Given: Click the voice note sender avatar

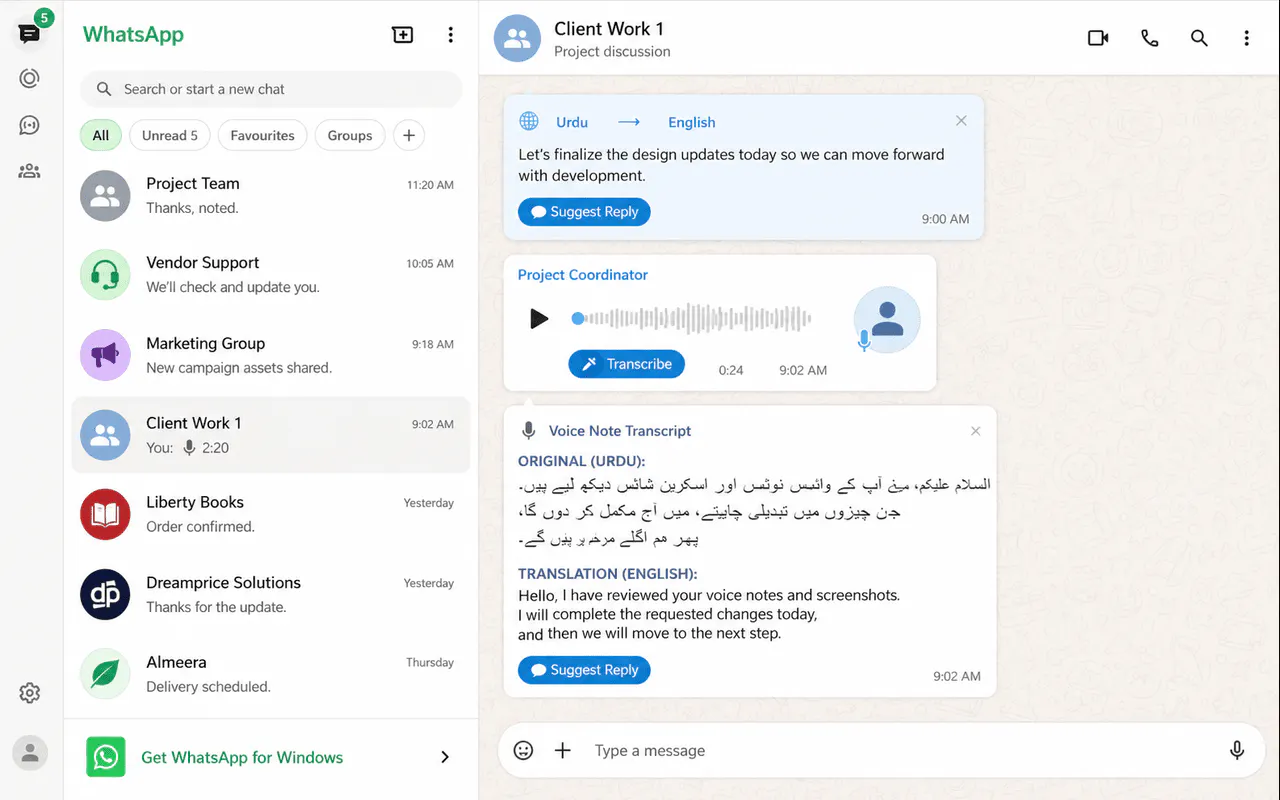Looking at the screenshot, I should 887,320.
